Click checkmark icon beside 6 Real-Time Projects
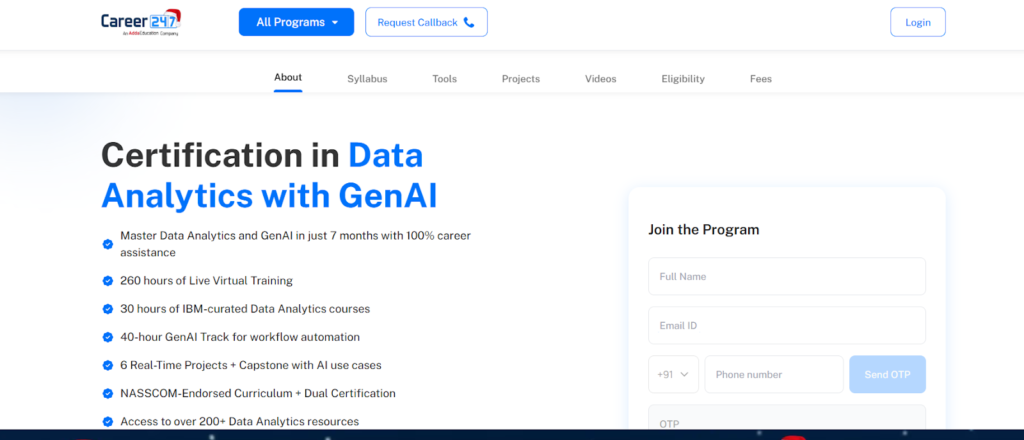 (x=108, y=366)
